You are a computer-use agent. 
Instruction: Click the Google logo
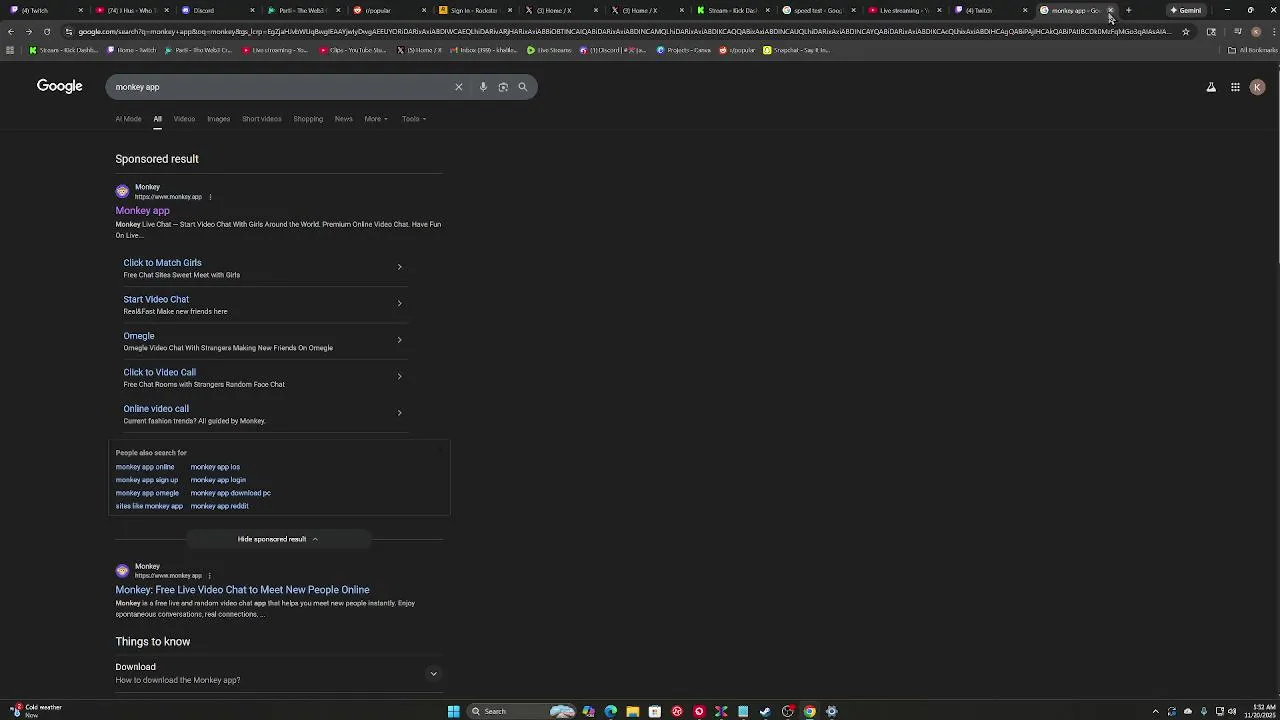(x=60, y=86)
